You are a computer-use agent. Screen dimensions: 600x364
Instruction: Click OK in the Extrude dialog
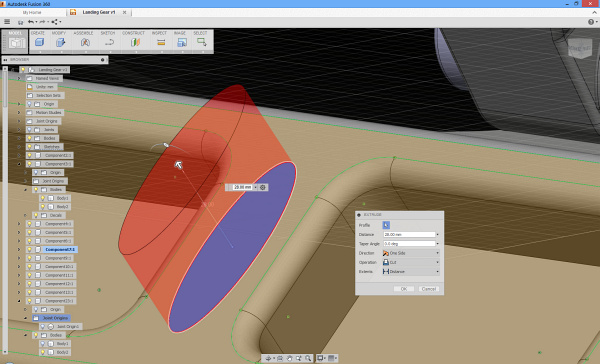404,289
